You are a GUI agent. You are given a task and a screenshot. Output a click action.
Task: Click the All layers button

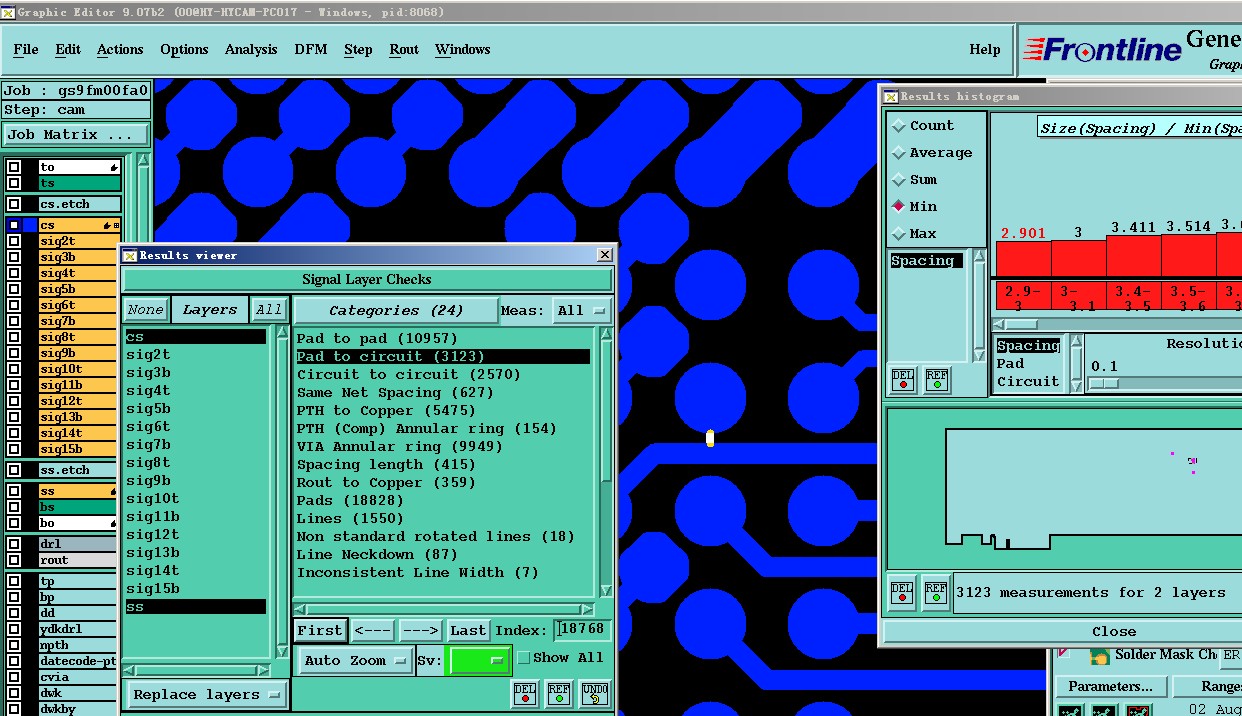(x=269, y=310)
